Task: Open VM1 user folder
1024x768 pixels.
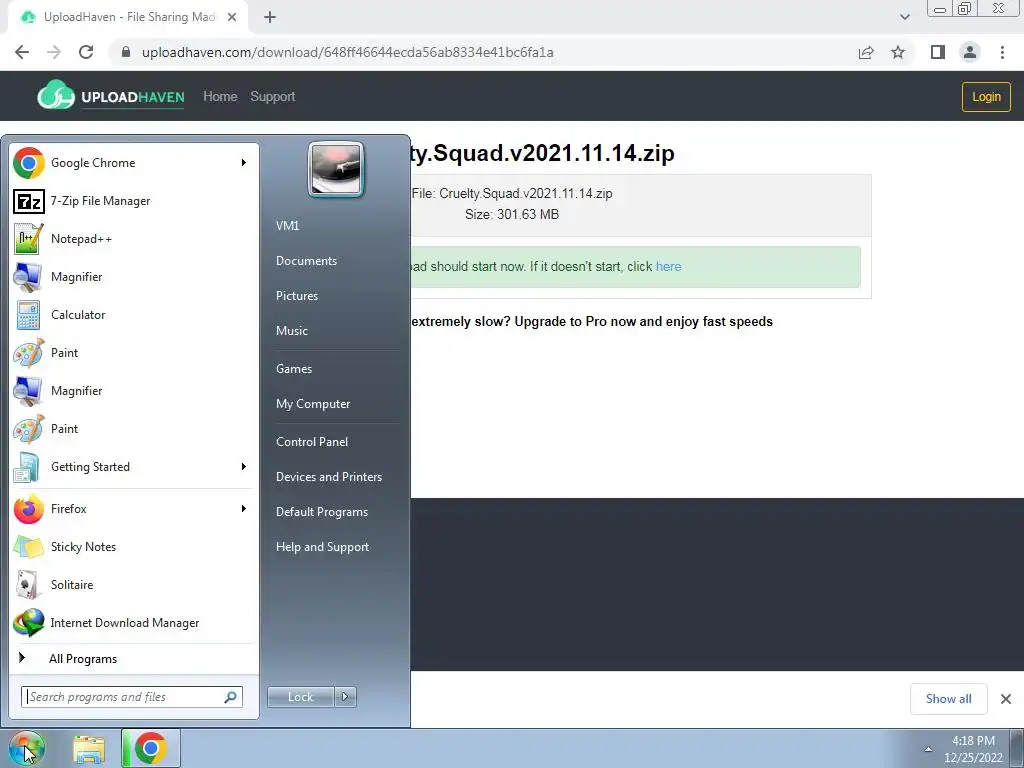Action: [x=287, y=226]
